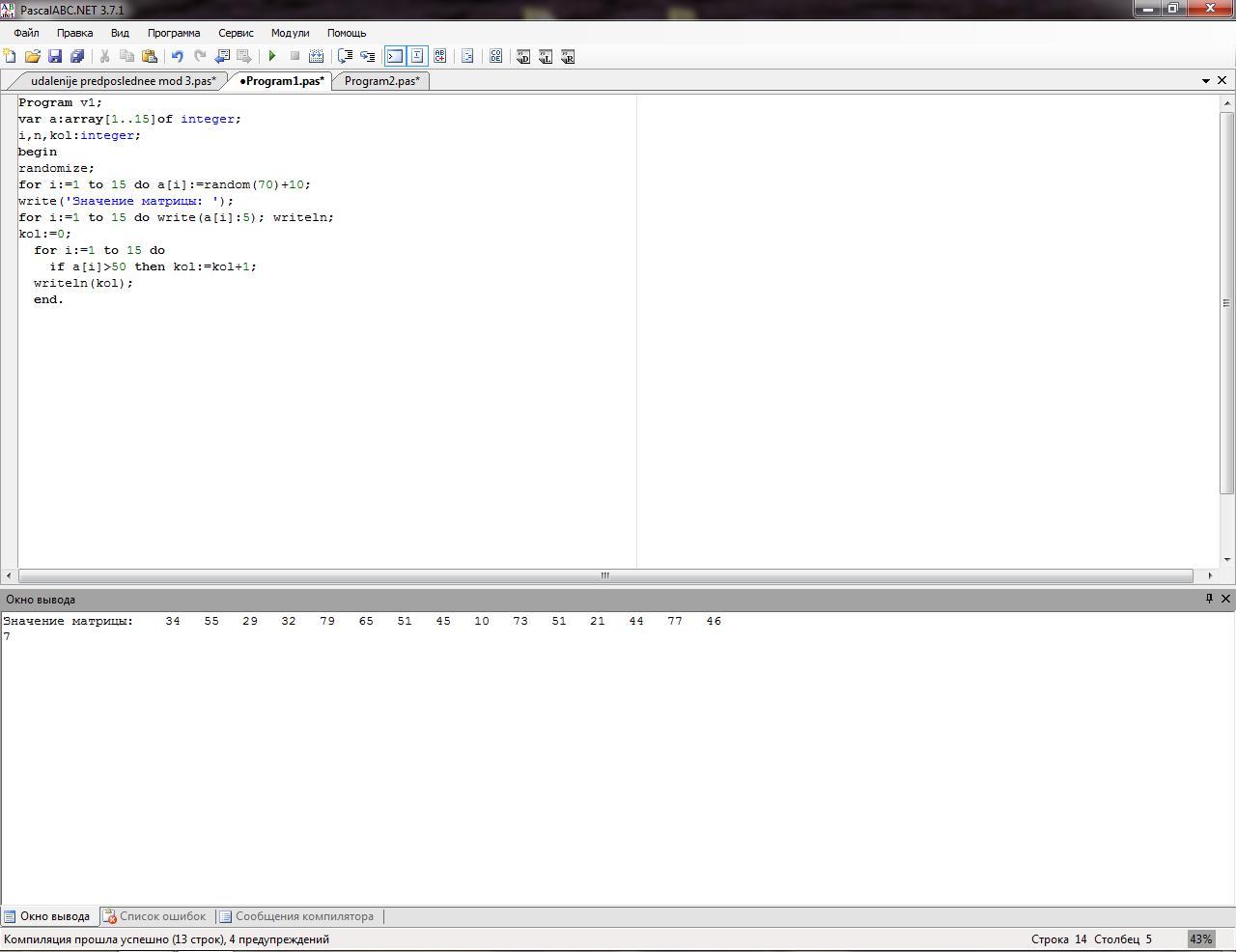Open the Модули menu
1236x952 pixels.
pyautogui.click(x=290, y=33)
